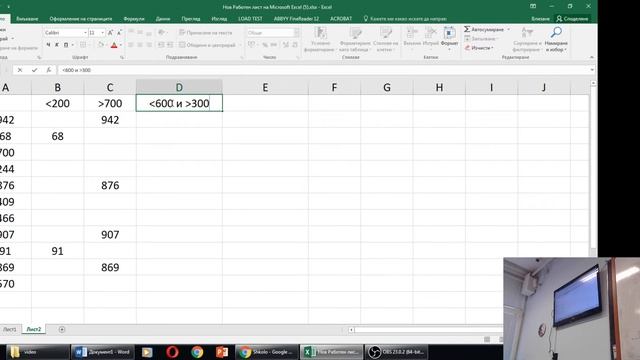Open PowerPoint from the taskbar
Image resolution: width=640 pixels, height=360 pixels.
point(222,351)
